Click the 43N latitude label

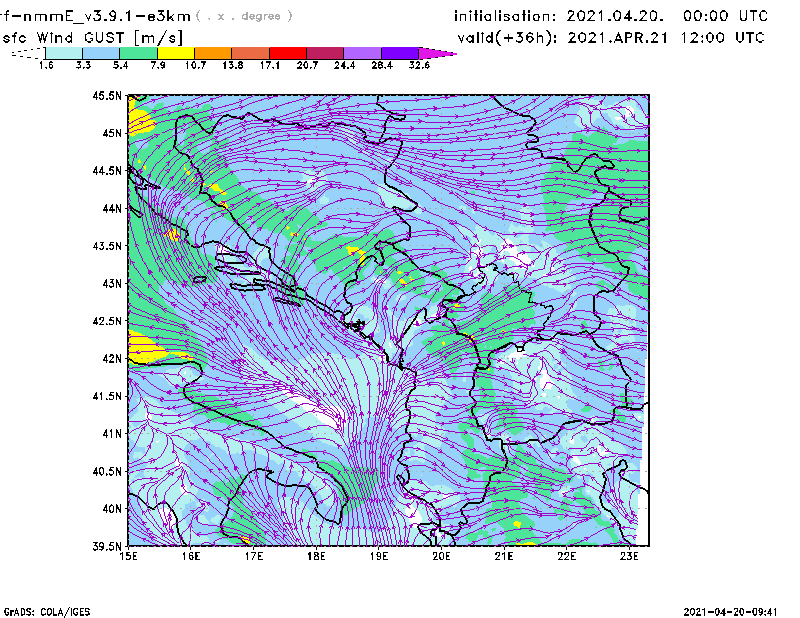(112, 283)
